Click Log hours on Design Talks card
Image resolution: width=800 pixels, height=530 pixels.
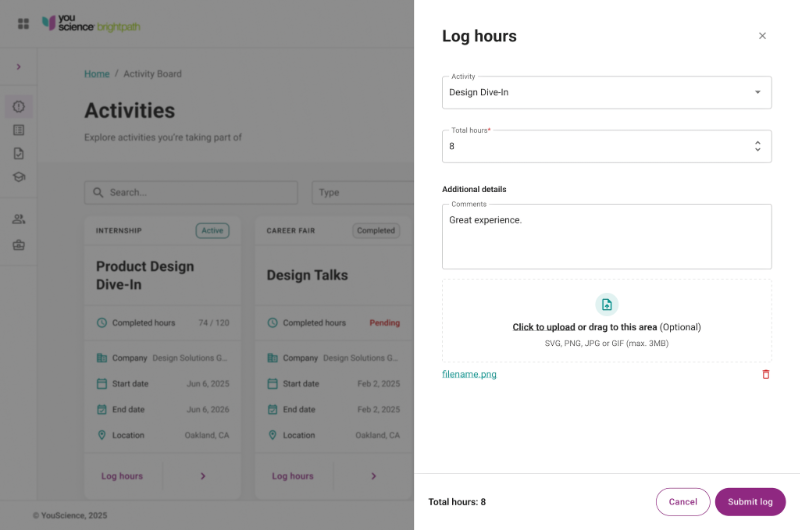pos(293,476)
